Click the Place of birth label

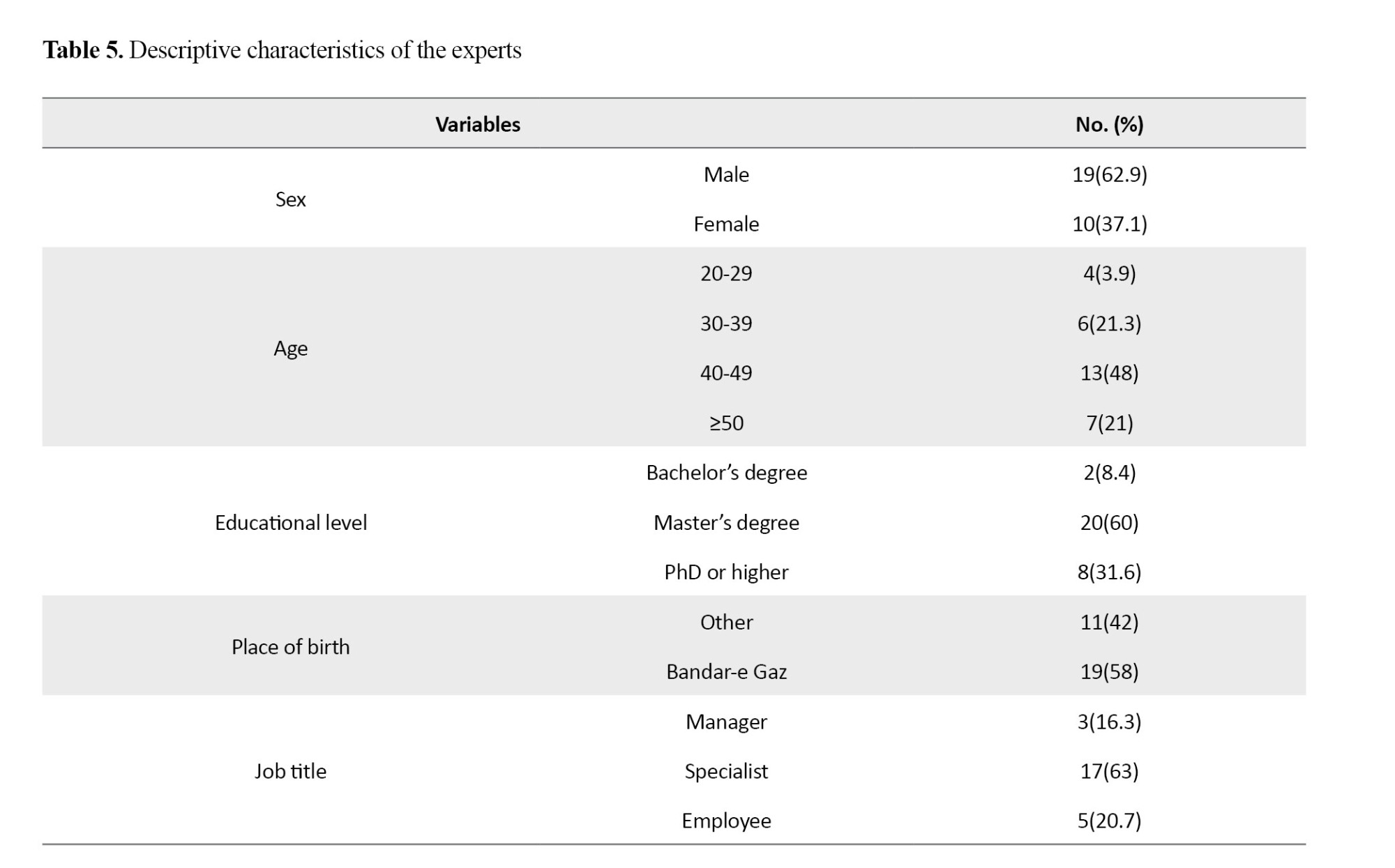coord(290,647)
